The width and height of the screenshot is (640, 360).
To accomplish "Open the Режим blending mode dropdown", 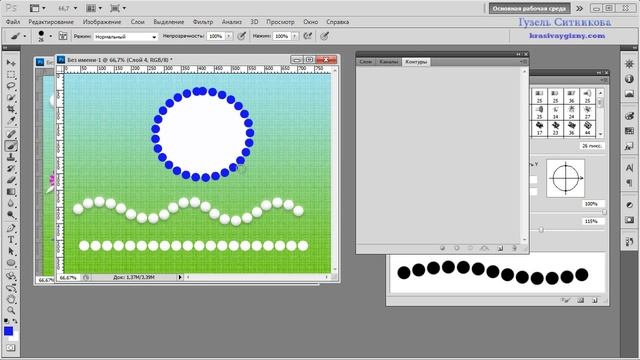I will pos(125,36).
